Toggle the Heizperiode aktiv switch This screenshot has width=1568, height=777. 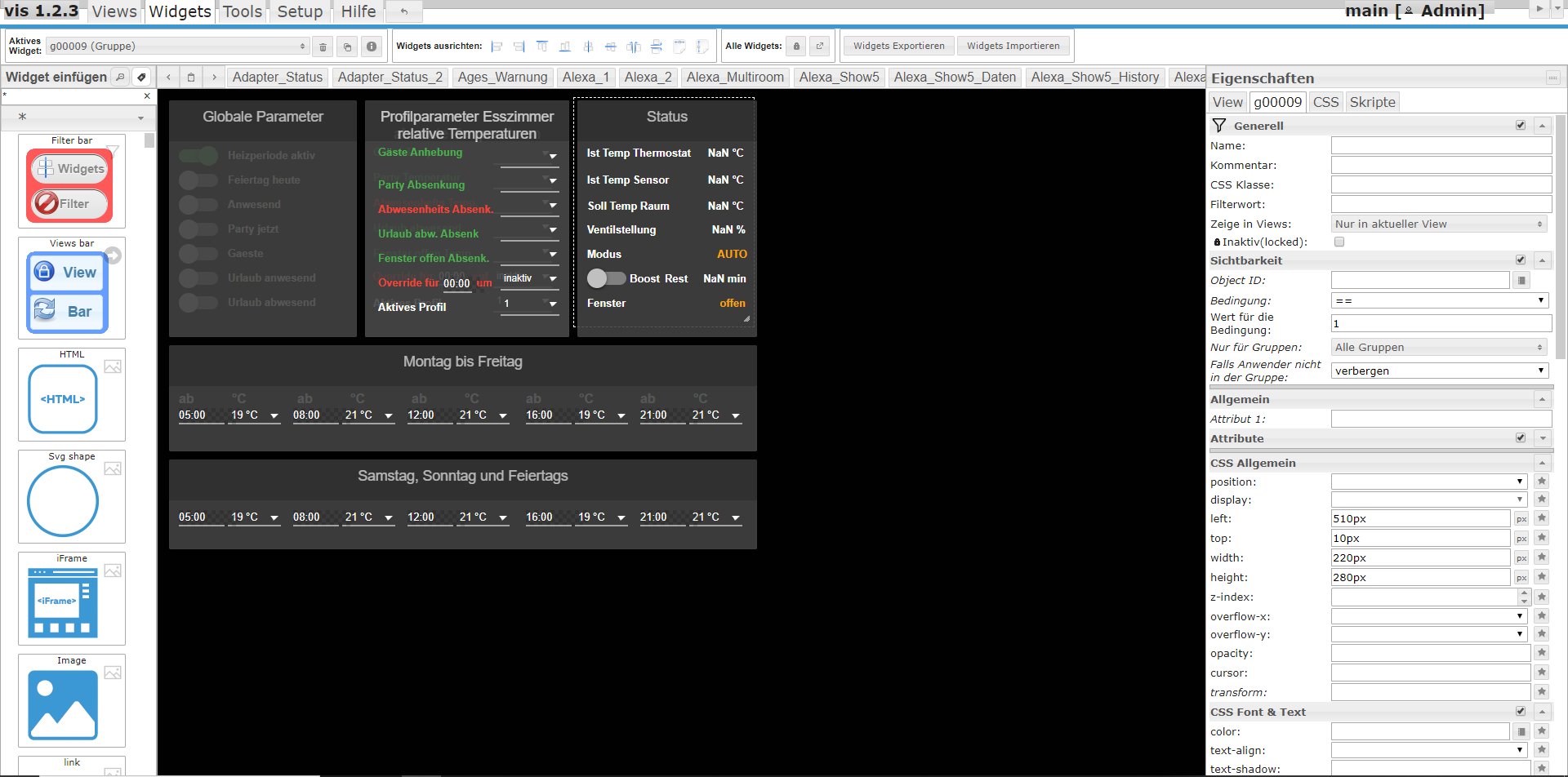click(x=198, y=155)
